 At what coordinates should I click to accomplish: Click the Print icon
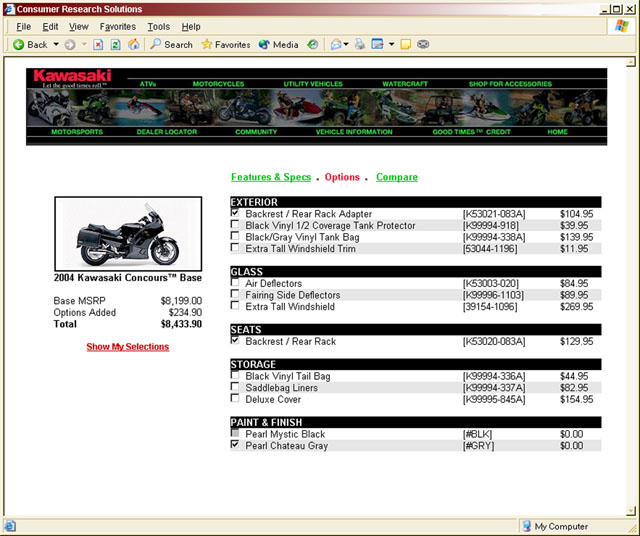pos(360,44)
